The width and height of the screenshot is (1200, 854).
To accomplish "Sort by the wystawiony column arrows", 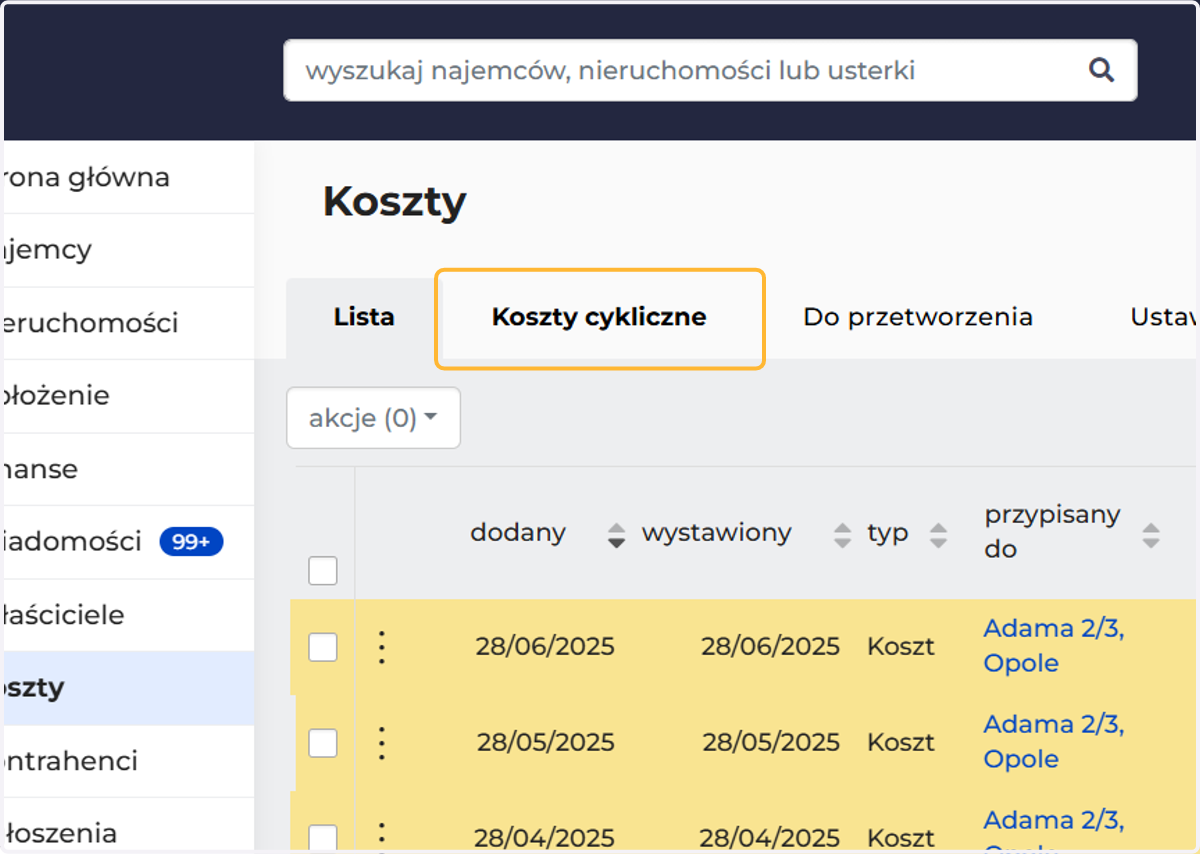I will click(x=843, y=535).
